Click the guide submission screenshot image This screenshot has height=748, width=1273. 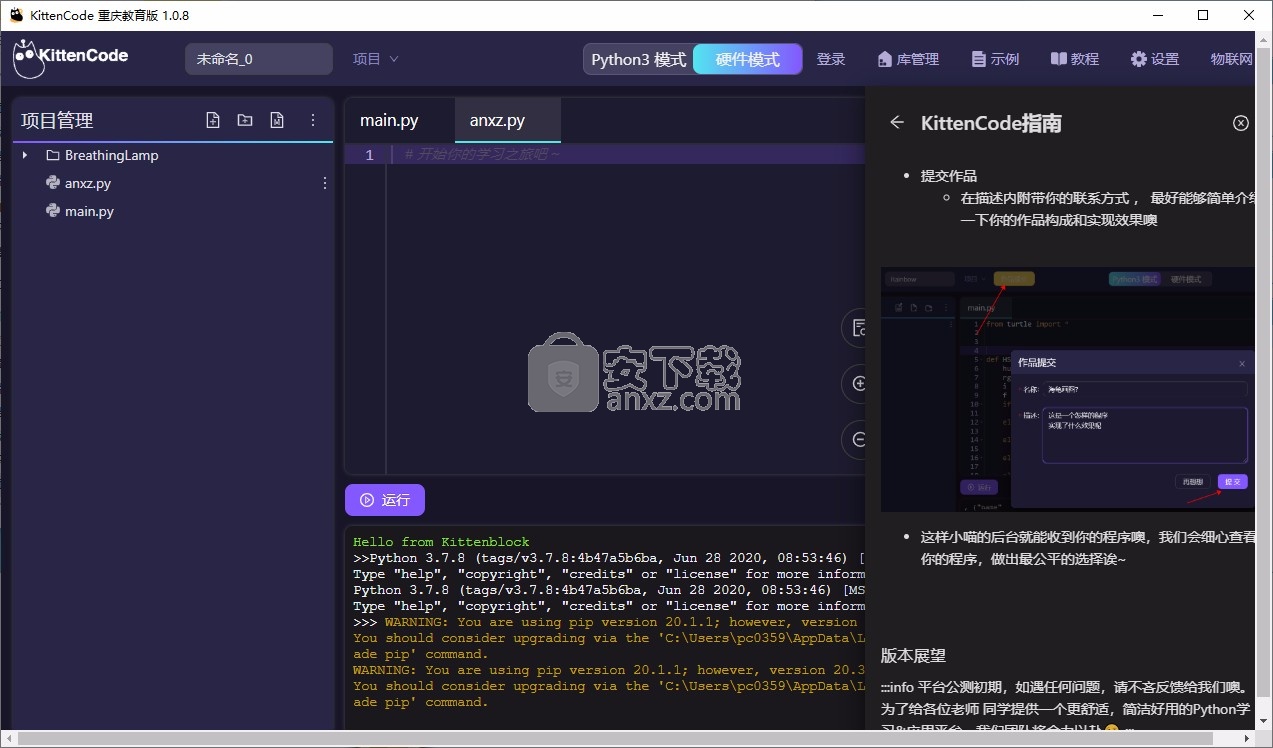click(x=1067, y=389)
